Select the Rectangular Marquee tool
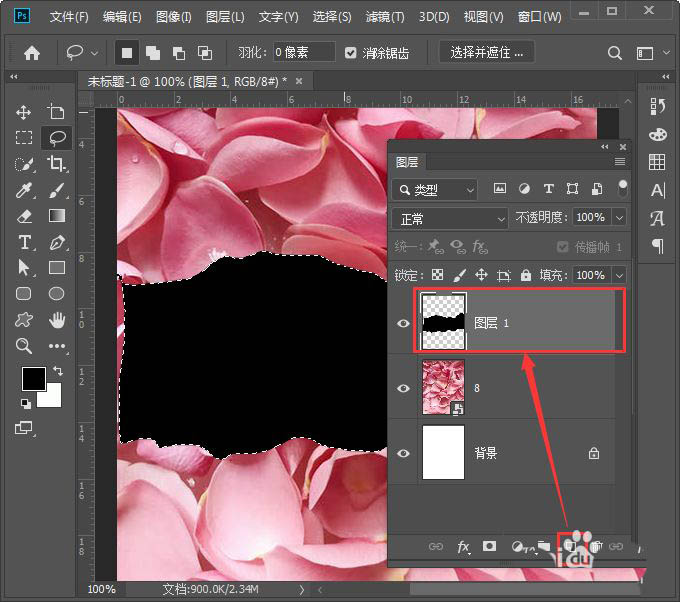680x602 pixels. coord(23,138)
